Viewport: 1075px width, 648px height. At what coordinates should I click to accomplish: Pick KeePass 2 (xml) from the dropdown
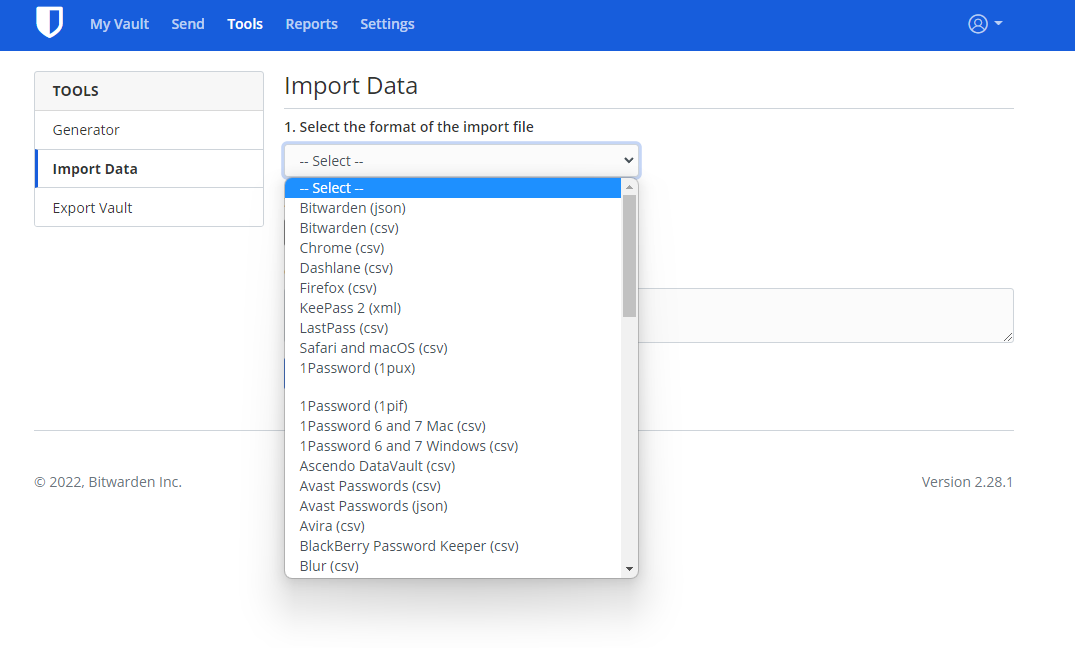click(350, 307)
